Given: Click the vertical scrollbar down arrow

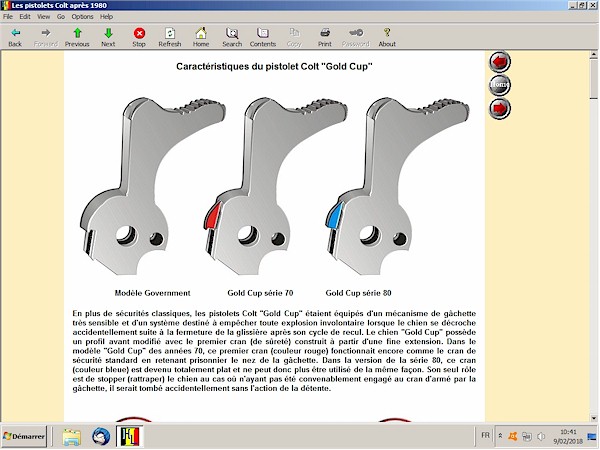Looking at the screenshot, I should coord(593,414).
